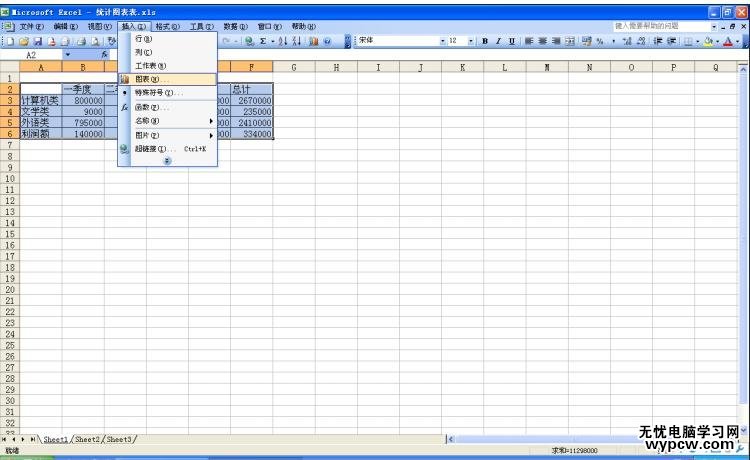
Task: Expand the Insert menu's hidden items chevron
Action: [167, 161]
